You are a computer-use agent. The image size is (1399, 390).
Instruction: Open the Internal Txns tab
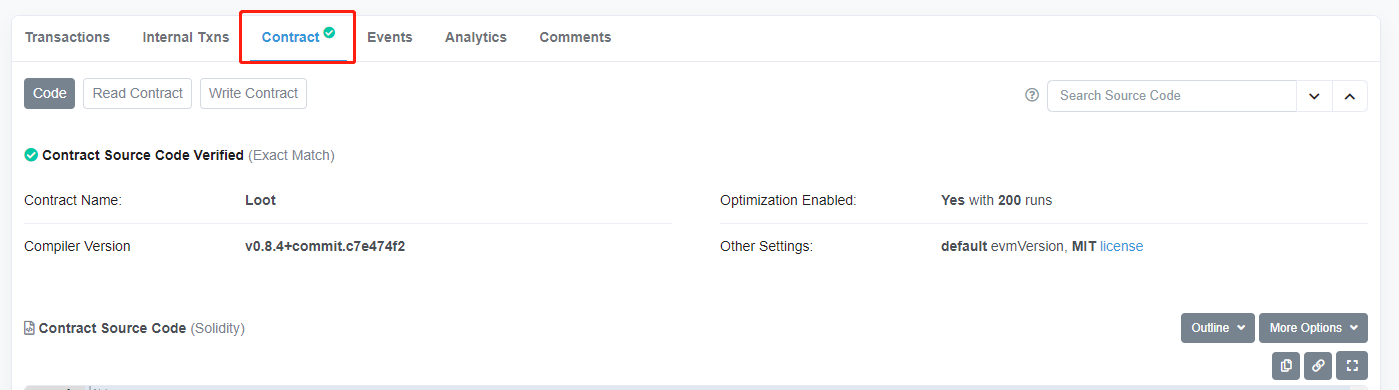[186, 37]
